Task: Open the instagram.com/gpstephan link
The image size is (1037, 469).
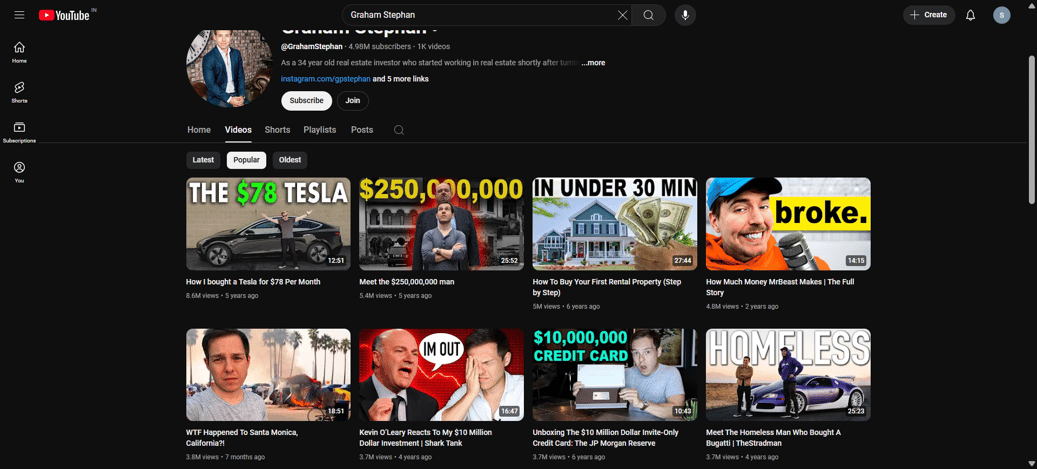Action: (325, 79)
